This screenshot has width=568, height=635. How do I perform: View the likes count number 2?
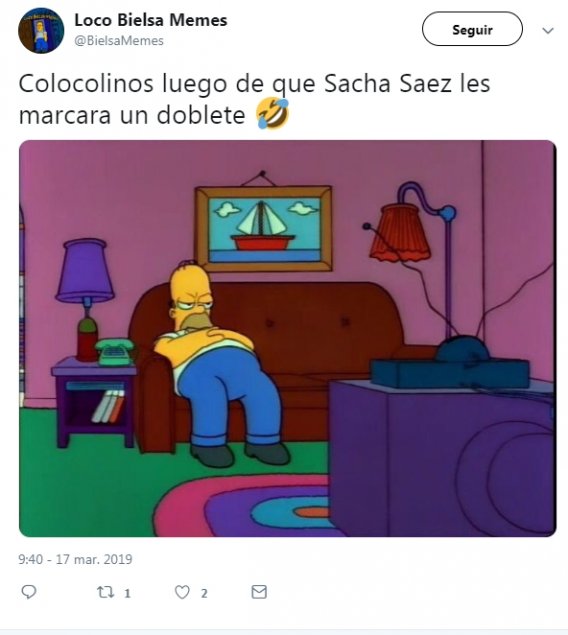pyautogui.click(x=204, y=594)
